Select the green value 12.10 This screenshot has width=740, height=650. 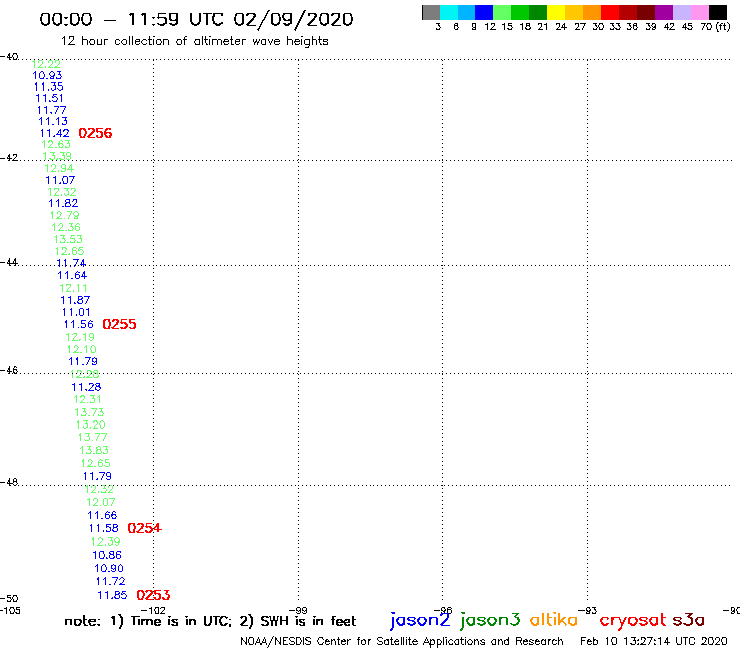[82, 349]
